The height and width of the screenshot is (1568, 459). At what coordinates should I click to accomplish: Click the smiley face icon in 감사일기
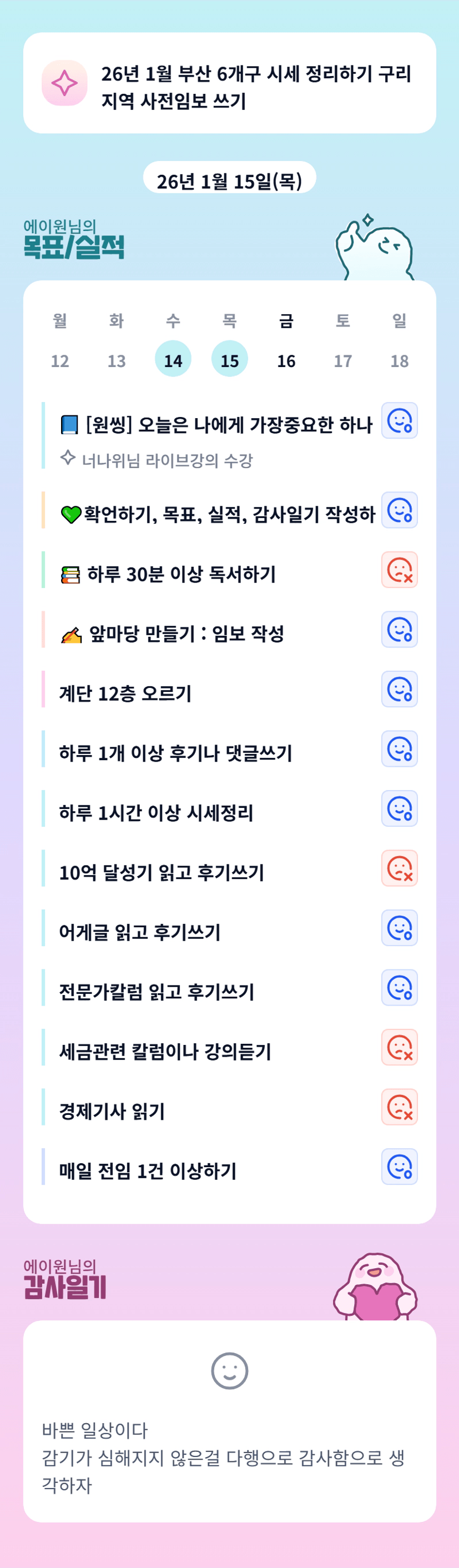[x=230, y=1371]
